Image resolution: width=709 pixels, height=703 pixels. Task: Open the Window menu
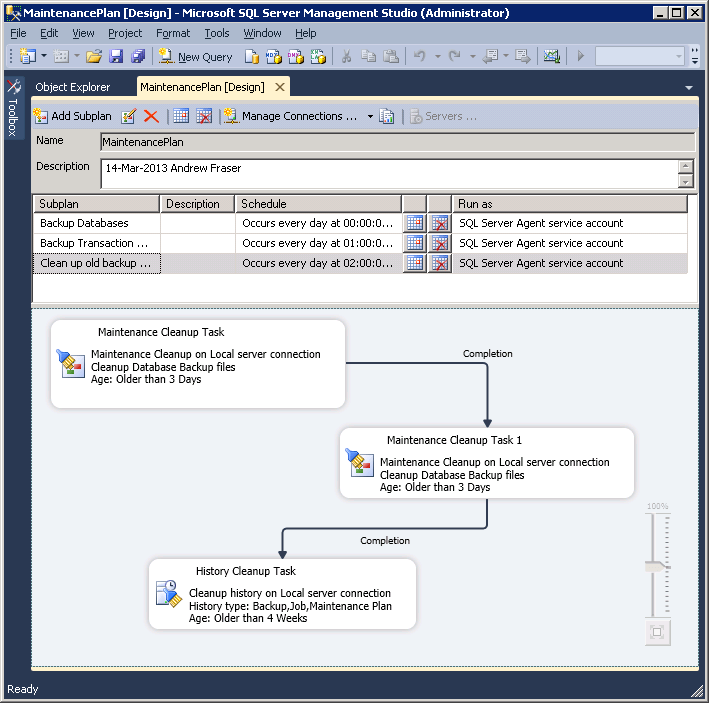tap(262, 33)
